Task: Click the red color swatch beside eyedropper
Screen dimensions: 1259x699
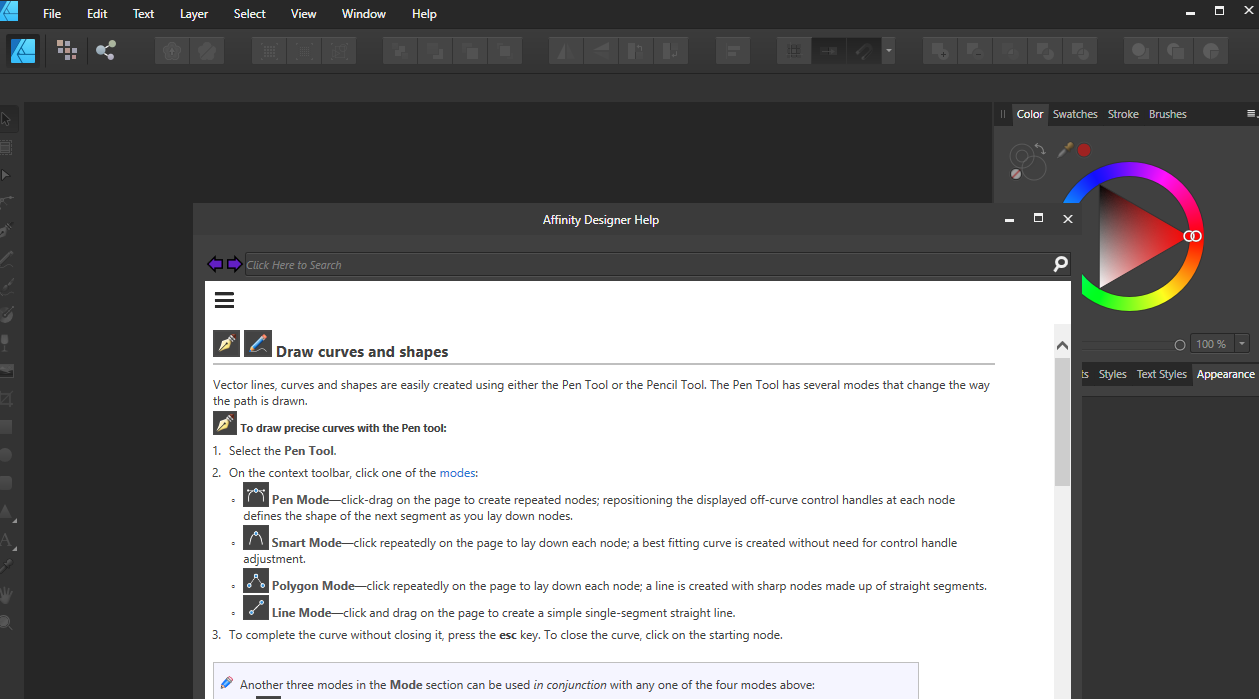Action: click(1084, 150)
